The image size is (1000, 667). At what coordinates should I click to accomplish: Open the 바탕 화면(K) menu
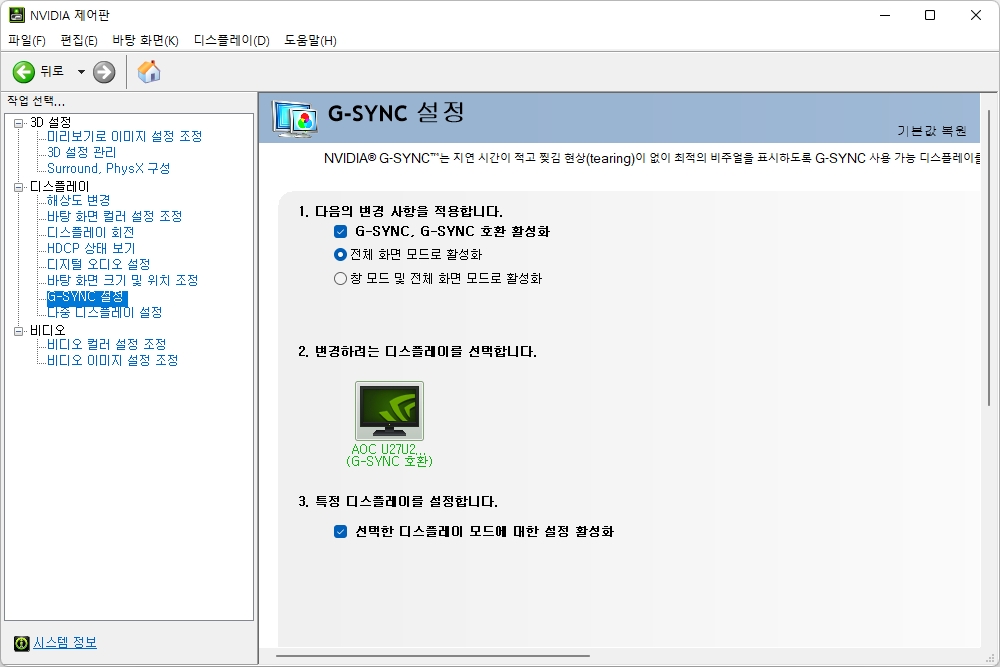coord(145,40)
